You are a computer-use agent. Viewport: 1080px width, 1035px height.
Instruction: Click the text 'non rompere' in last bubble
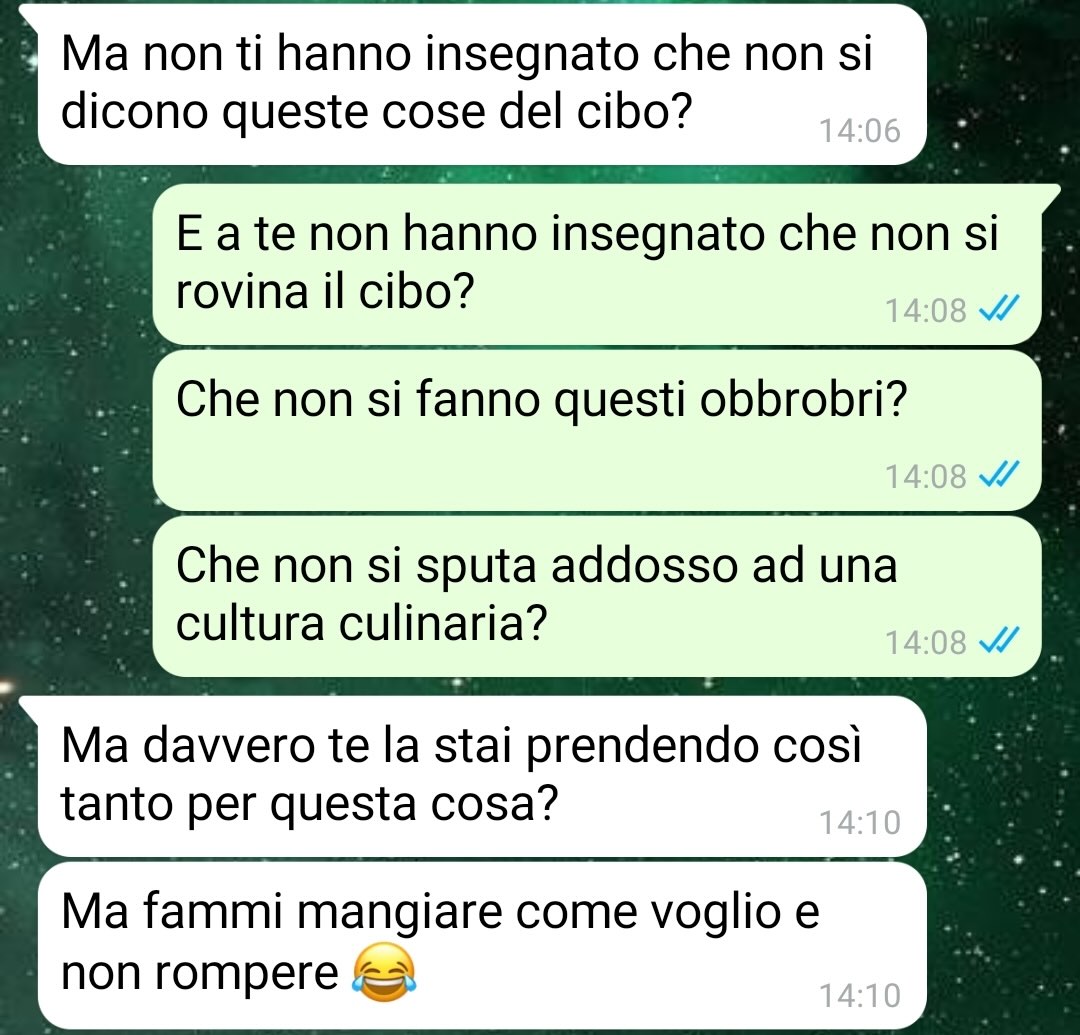tap(200, 973)
